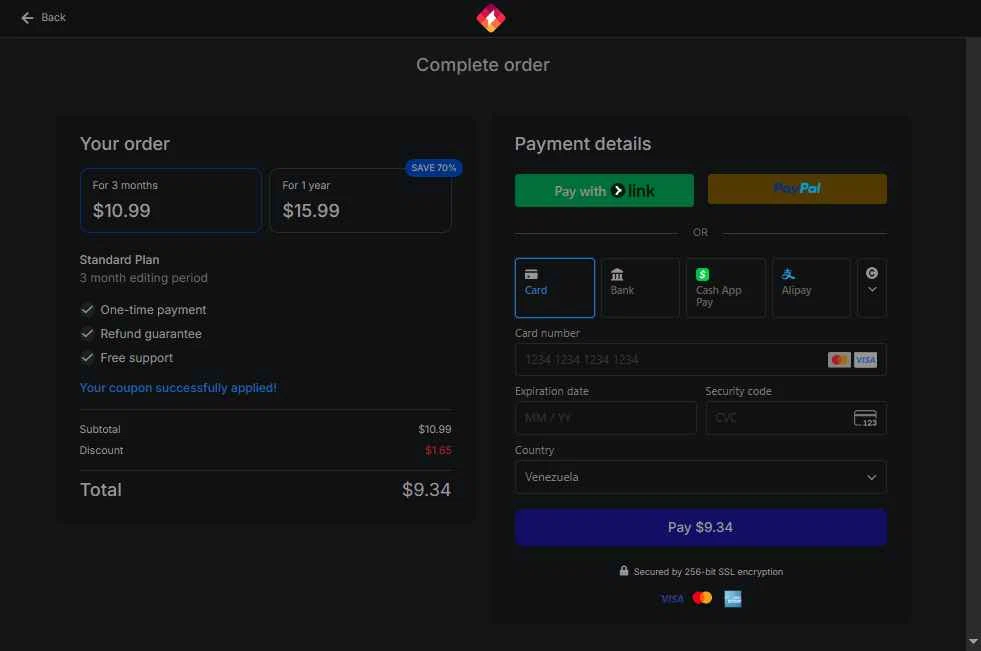This screenshot has width=981, height=651.
Task: Open the Country dropdown showing Venezuela
Action: click(x=700, y=477)
